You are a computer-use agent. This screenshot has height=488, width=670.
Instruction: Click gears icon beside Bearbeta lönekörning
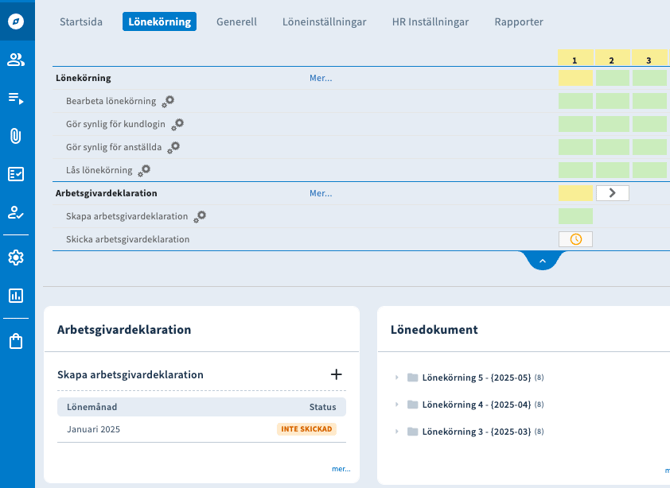(x=168, y=101)
